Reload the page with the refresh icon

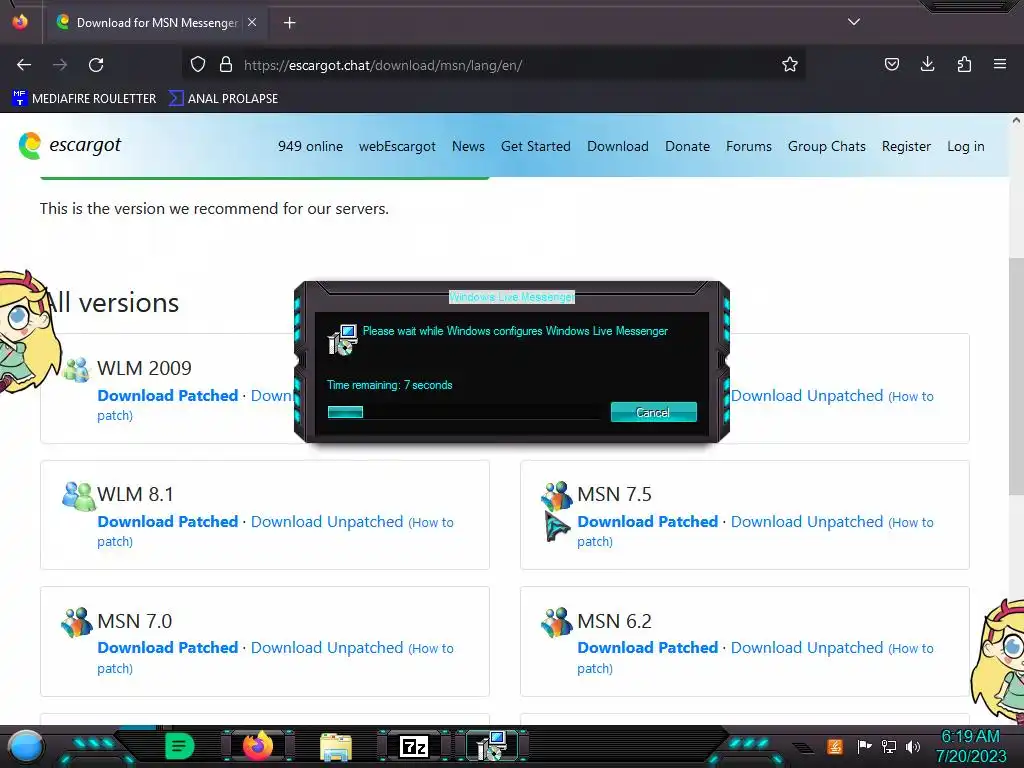[96, 65]
